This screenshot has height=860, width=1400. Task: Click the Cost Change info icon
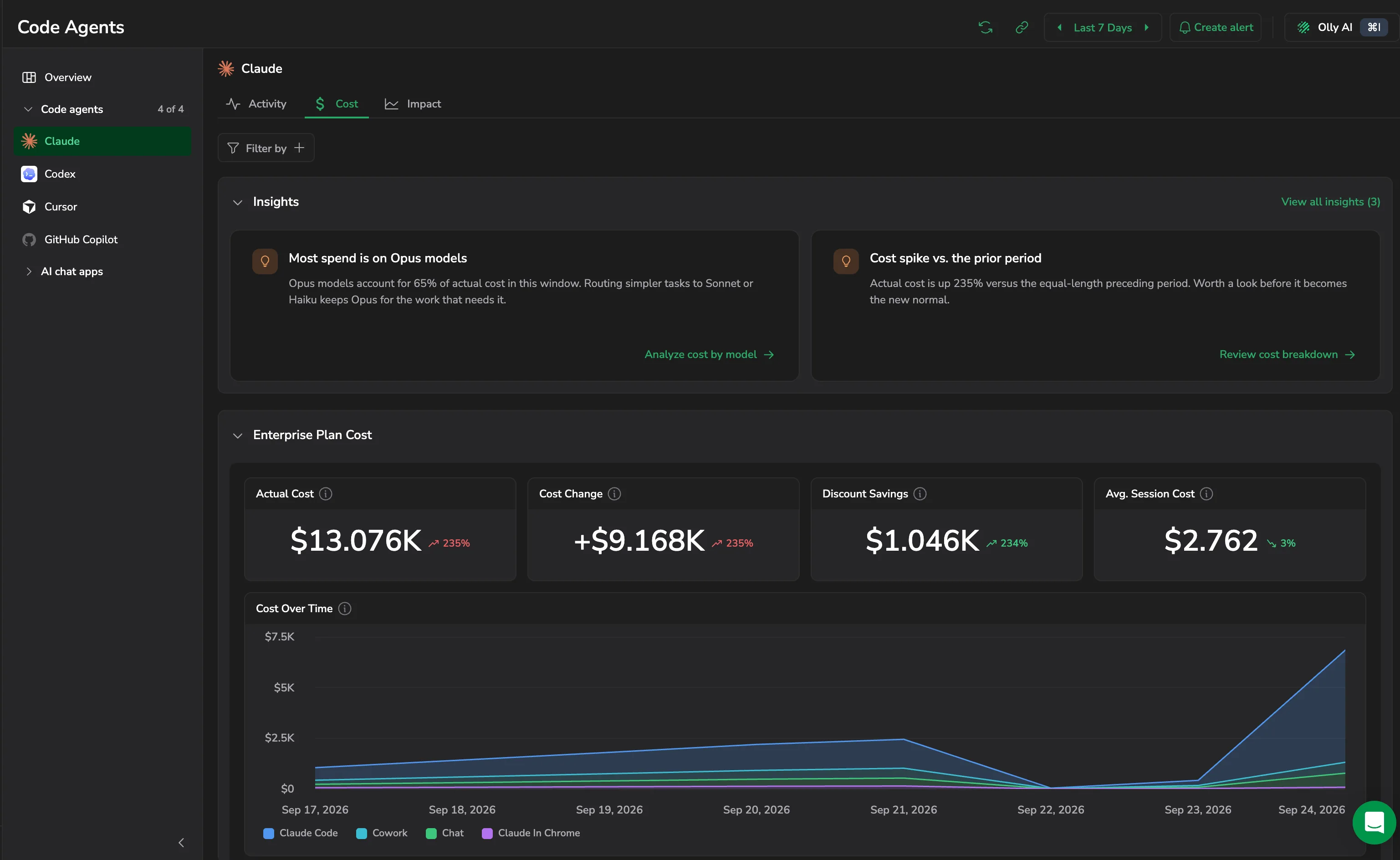pos(615,494)
